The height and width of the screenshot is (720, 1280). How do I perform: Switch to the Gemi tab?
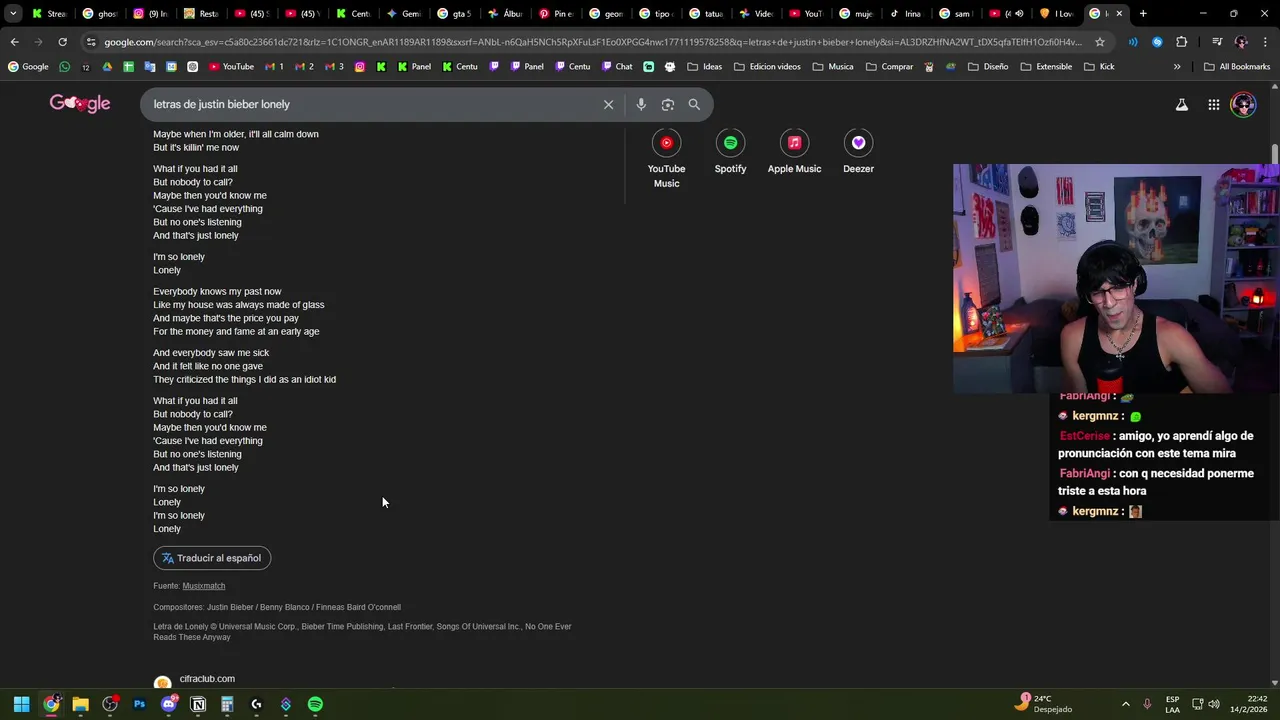tap(404, 13)
